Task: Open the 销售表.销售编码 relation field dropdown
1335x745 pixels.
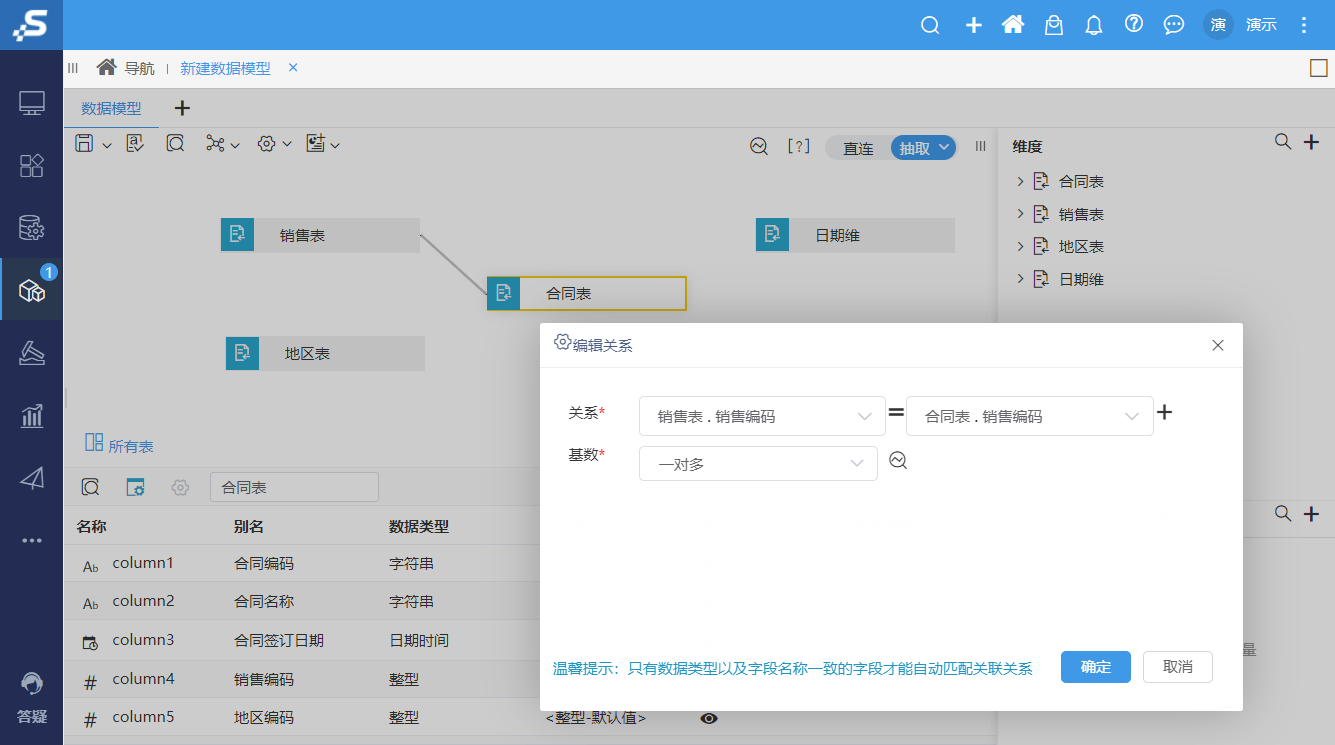Action: (x=762, y=415)
